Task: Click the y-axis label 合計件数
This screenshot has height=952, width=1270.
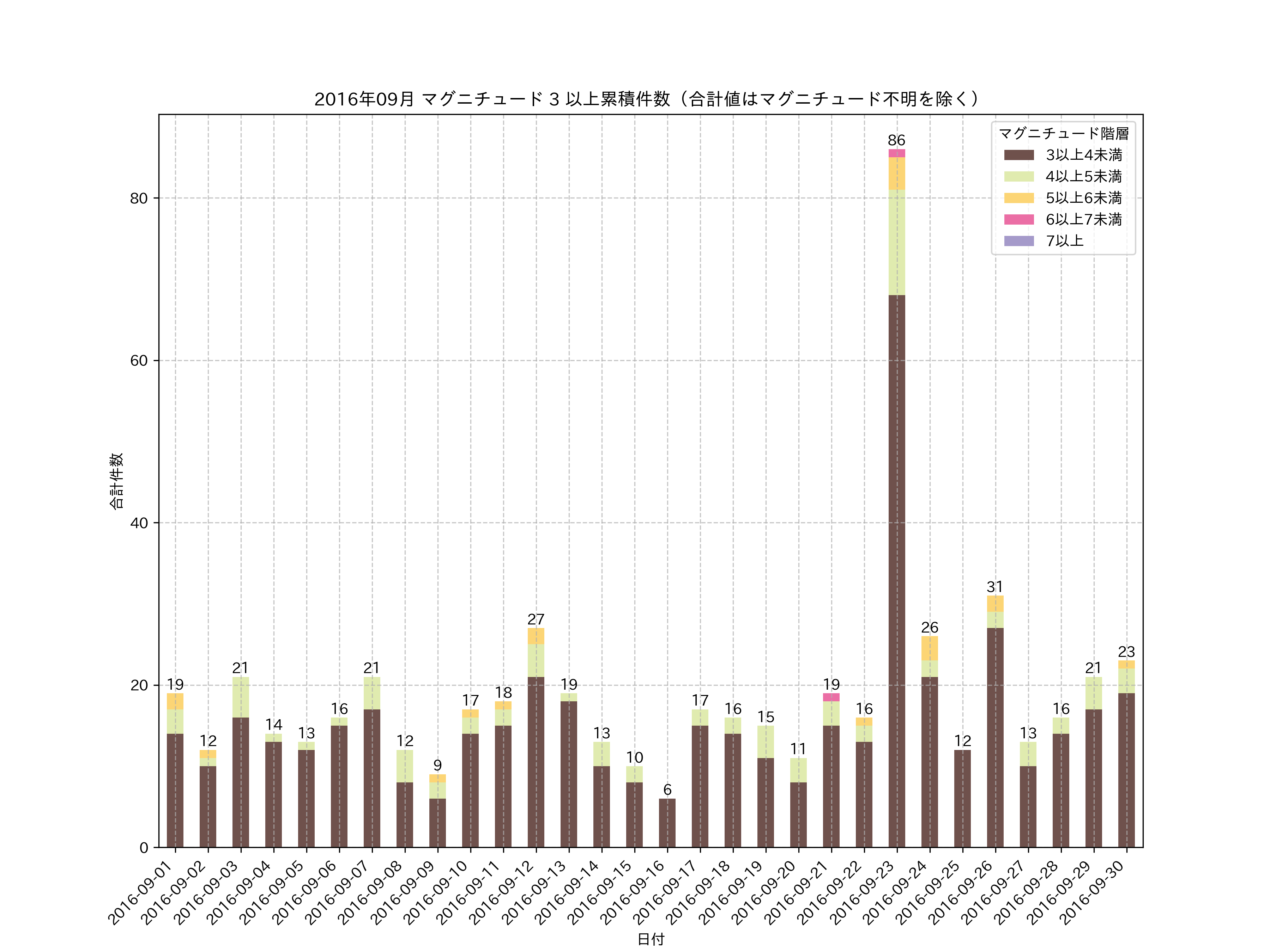Action: (x=116, y=481)
